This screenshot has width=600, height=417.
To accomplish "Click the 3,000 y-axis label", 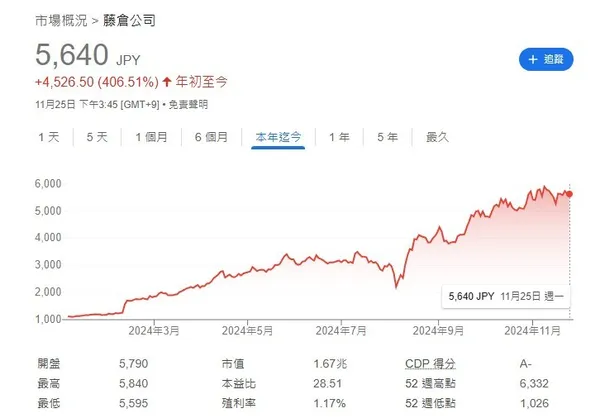I will point(48,265).
